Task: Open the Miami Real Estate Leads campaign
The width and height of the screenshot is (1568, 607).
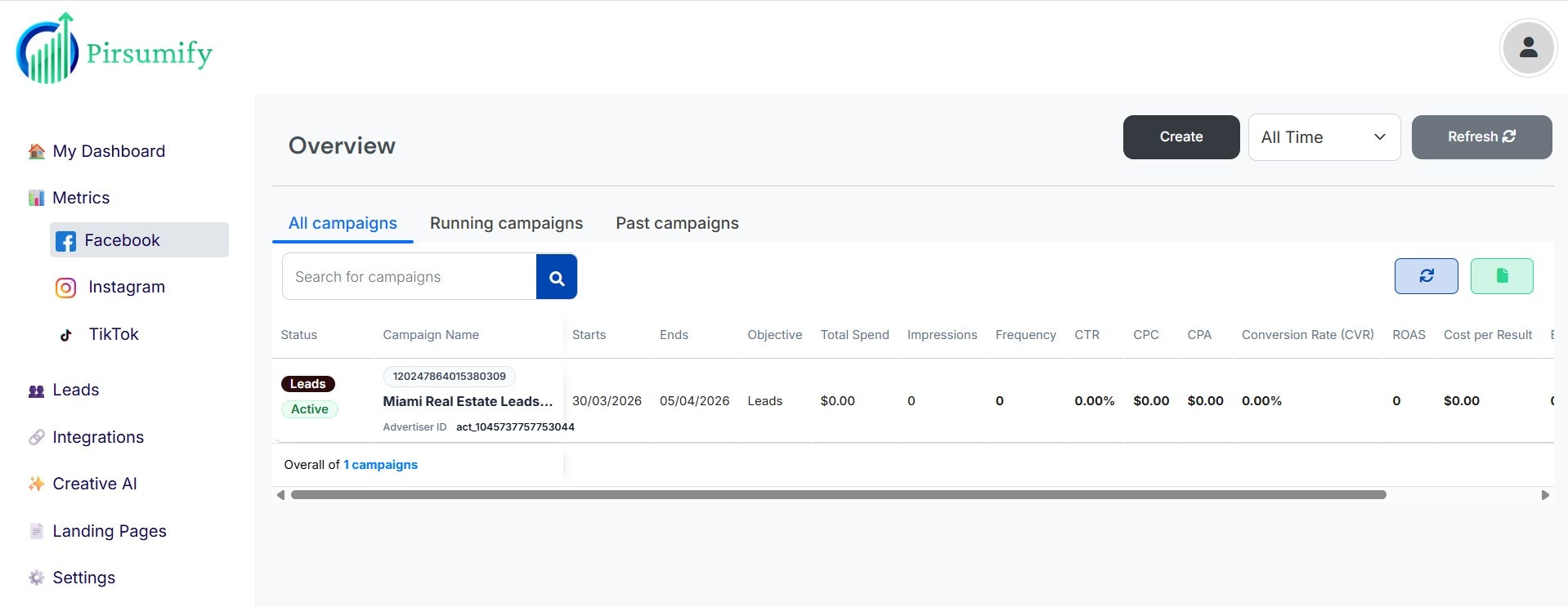Action: (x=468, y=401)
